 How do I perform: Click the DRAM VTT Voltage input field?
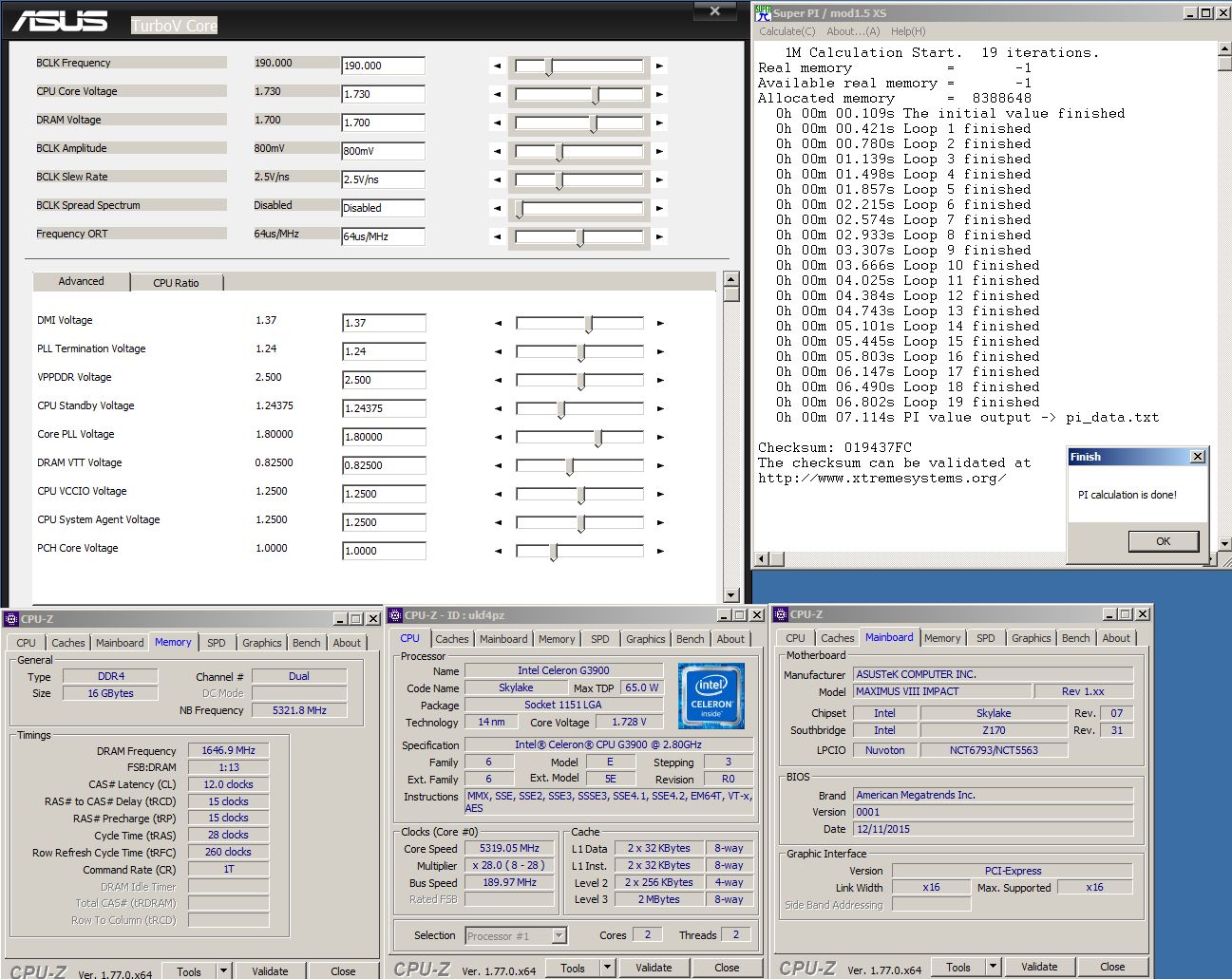pyautogui.click(x=384, y=465)
